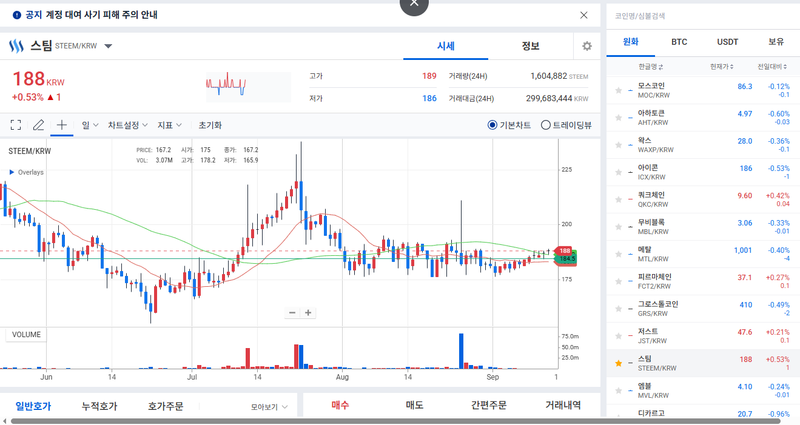Select the 트레이딩뷰 radio option
800x425 pixels.
click(545, 125)
